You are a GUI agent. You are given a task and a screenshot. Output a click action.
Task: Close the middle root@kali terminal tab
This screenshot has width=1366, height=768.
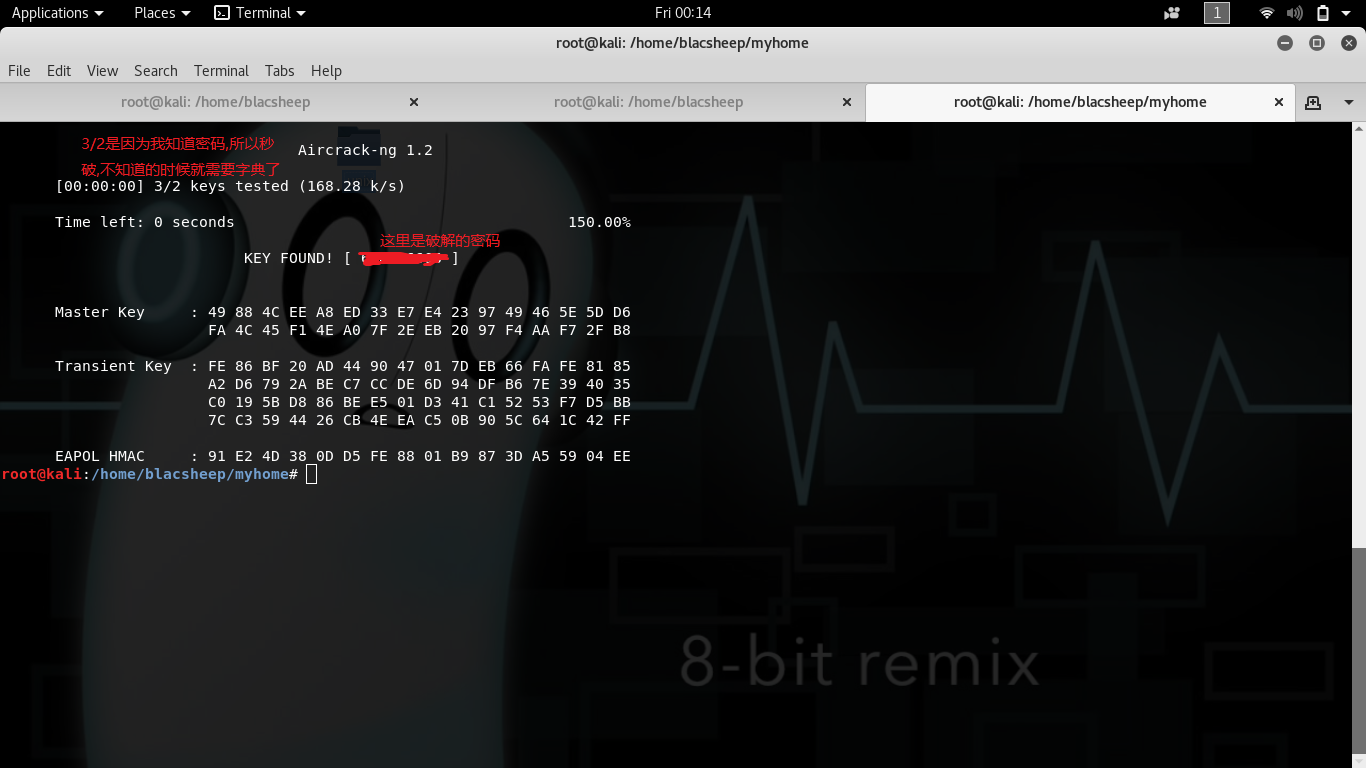[847, 102]
